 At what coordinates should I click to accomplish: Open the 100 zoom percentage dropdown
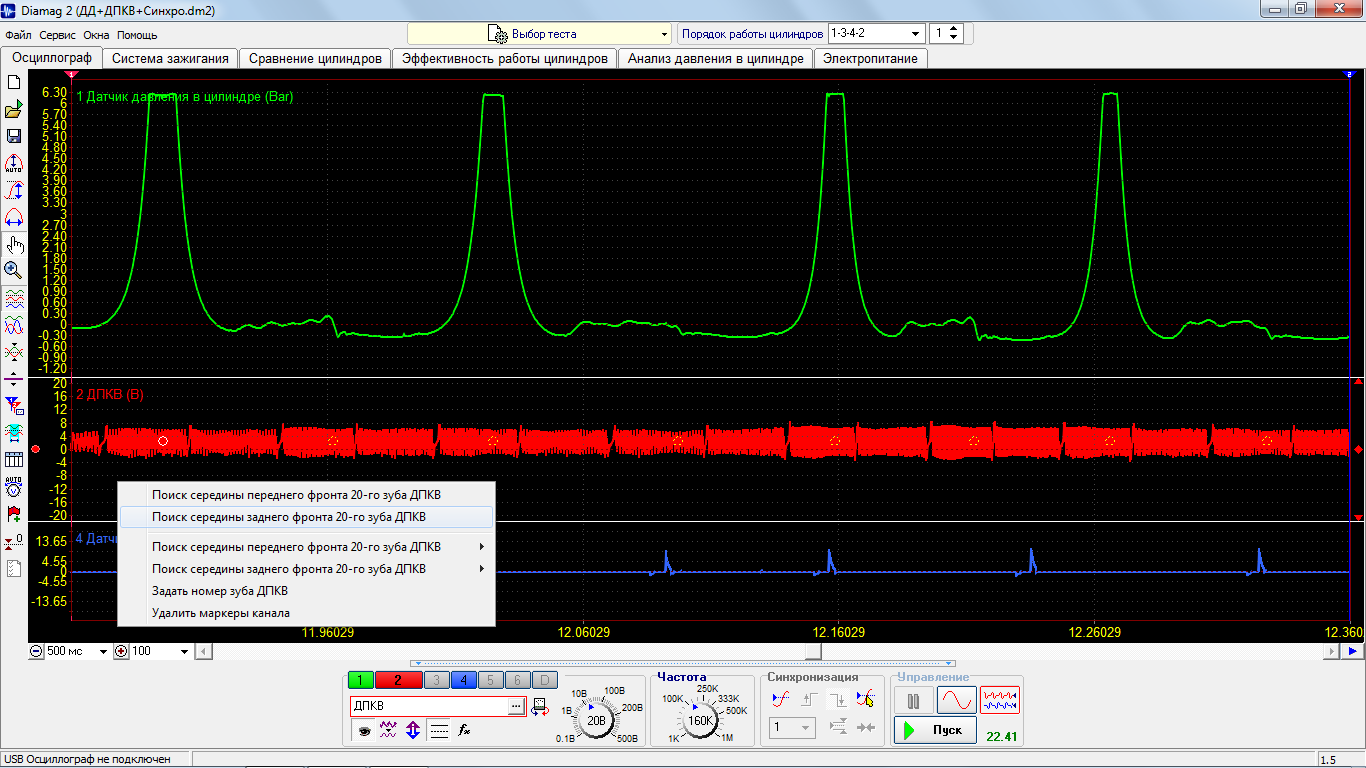(x=184, y=651)
